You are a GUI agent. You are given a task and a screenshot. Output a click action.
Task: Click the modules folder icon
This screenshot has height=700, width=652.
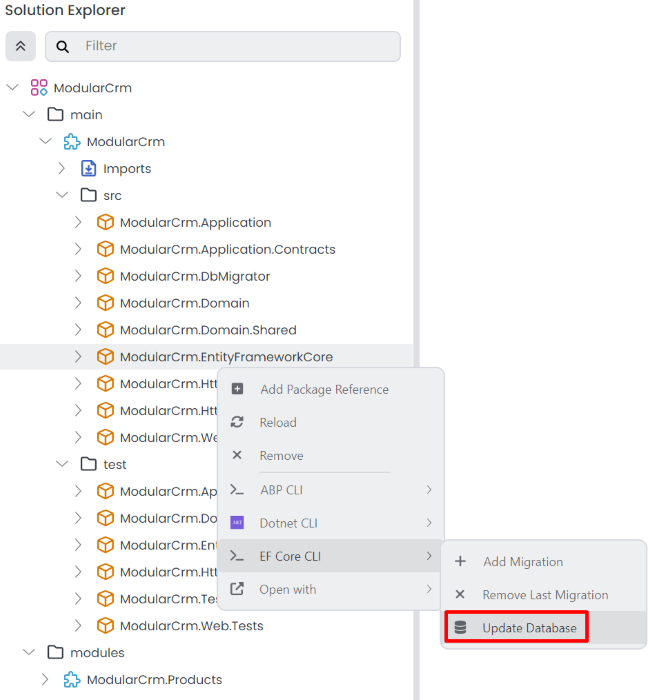55,652
